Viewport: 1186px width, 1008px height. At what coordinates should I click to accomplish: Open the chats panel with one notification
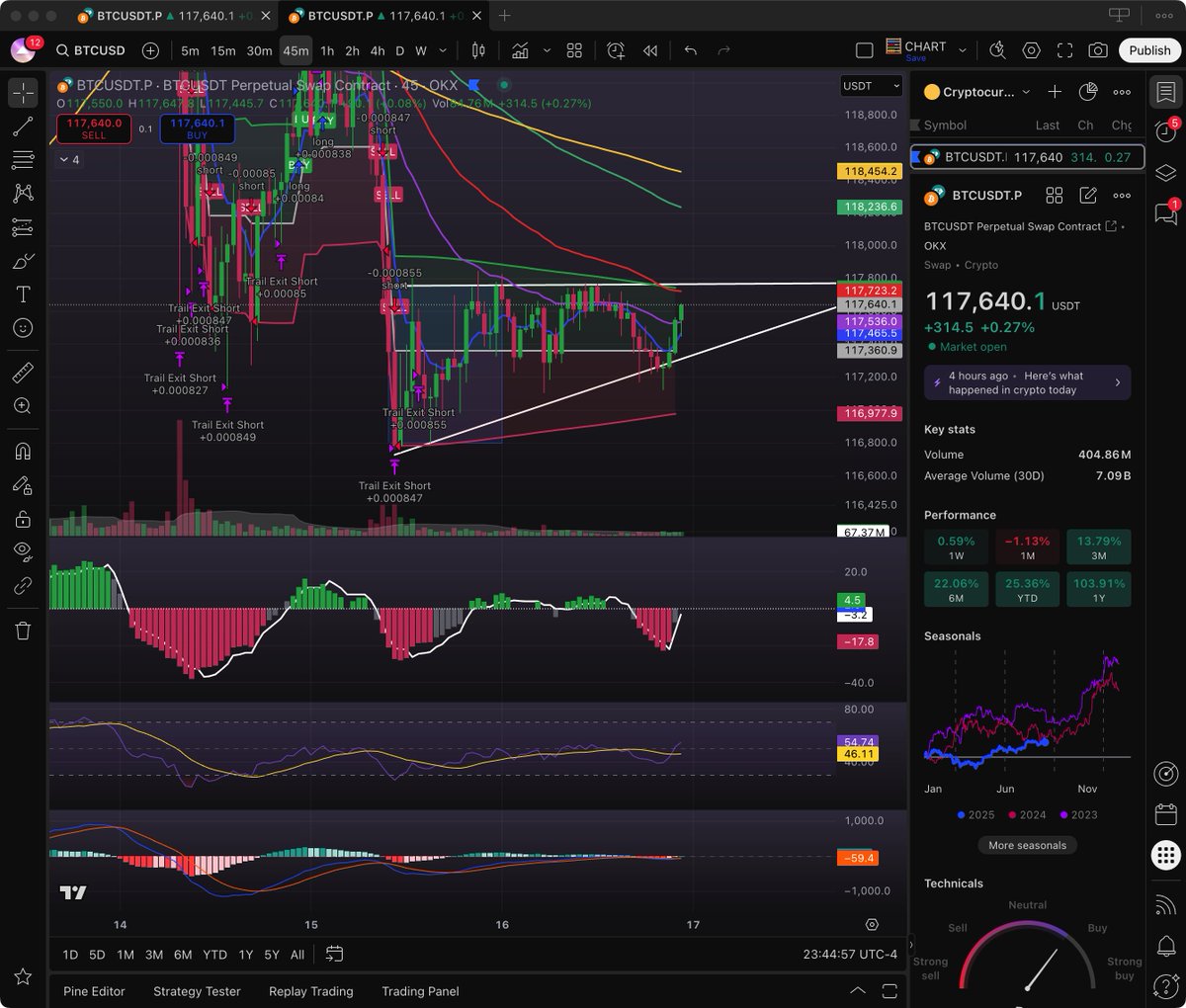point(1166,213)
